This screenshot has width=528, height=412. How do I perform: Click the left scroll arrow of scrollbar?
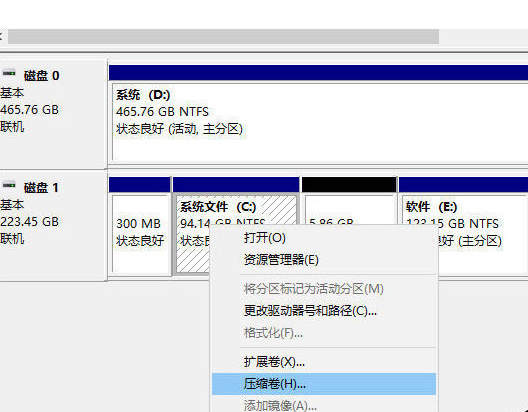coord(1,36)
